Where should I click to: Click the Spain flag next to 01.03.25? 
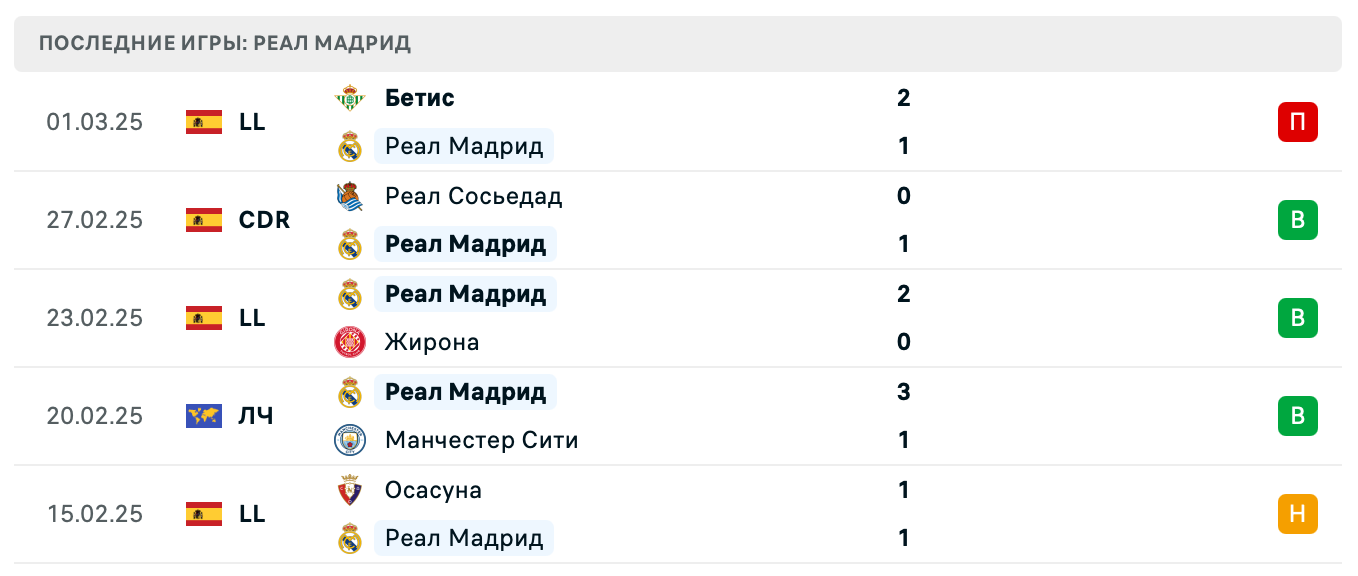pos(204,122)
